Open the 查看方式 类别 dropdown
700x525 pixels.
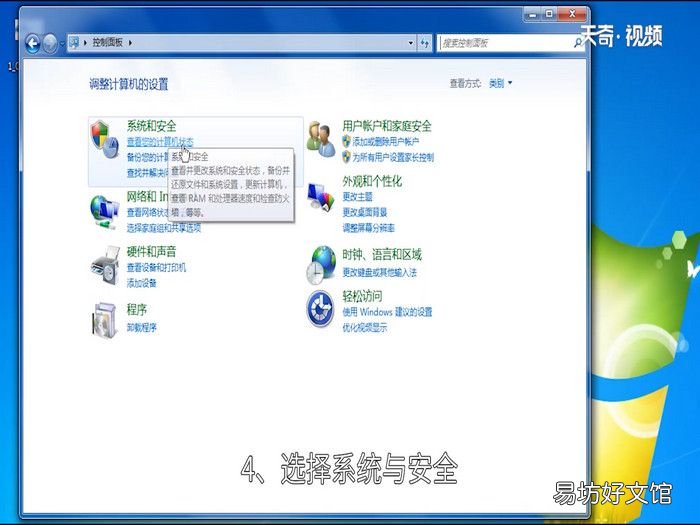click(x=500, y=83)
